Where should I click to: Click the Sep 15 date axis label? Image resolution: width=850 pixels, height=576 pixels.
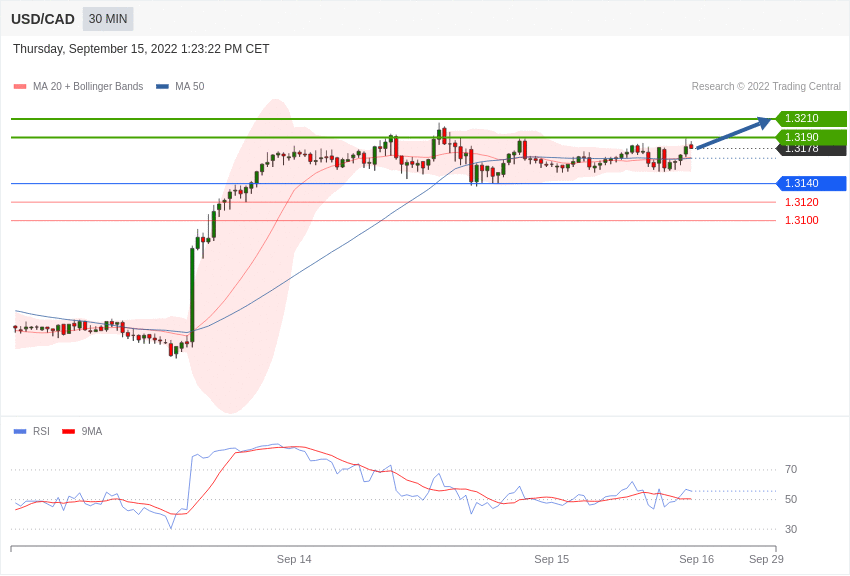point(551,559)
